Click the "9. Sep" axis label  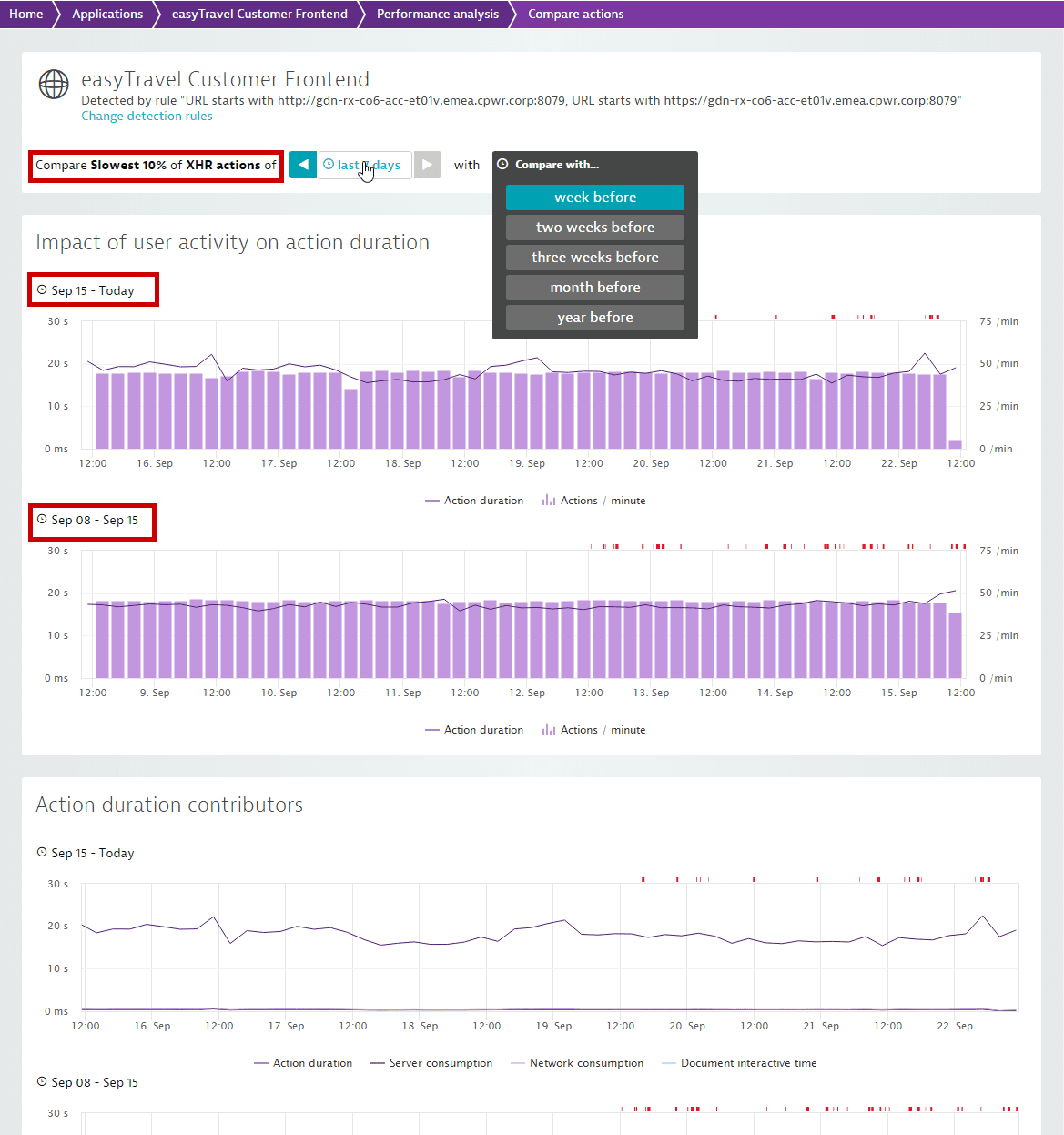tap(155, 693)
